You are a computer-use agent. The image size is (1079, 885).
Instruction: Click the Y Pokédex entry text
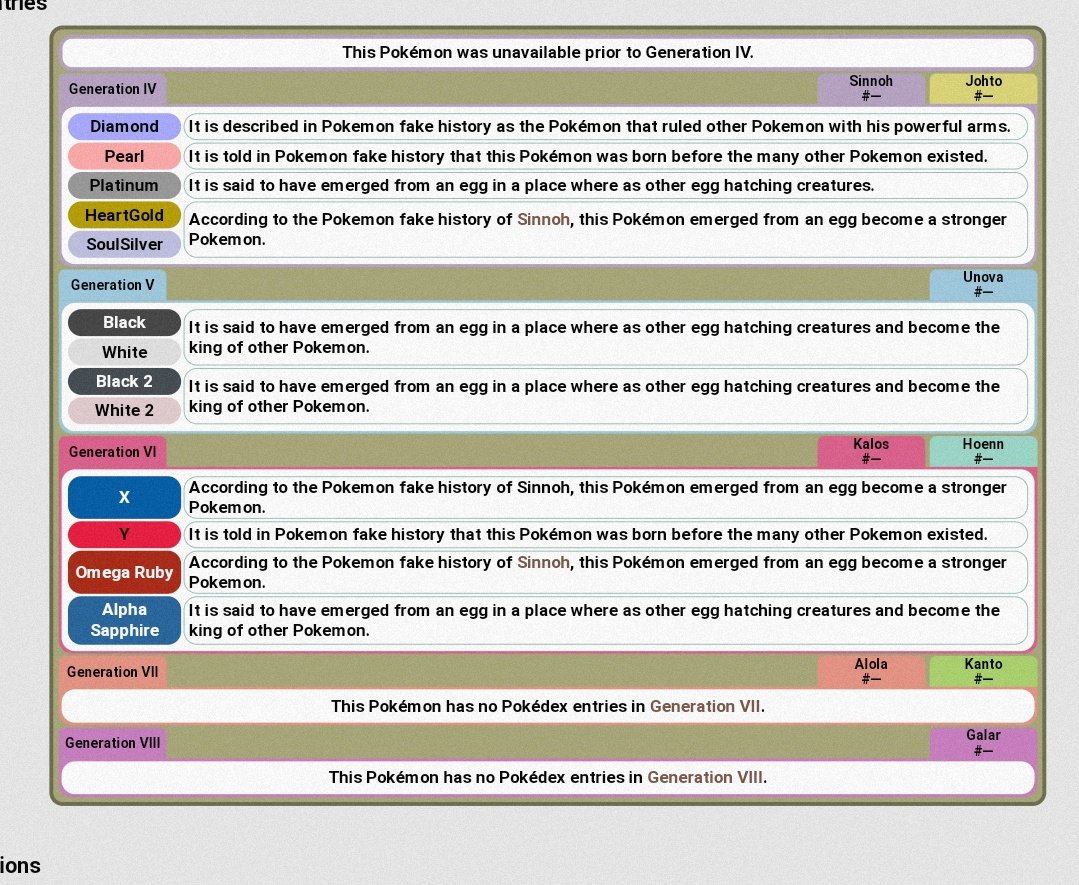[x=606, y=534]
